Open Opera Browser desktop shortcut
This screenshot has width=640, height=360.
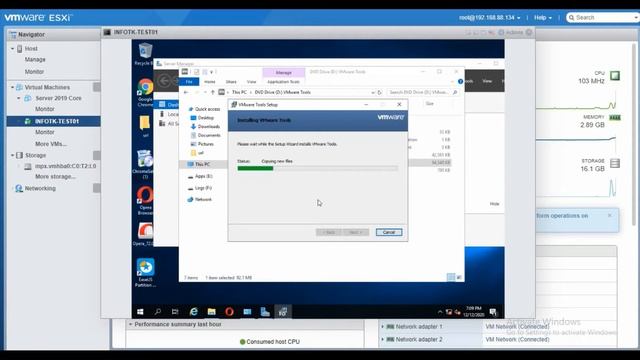coord(145,200)
